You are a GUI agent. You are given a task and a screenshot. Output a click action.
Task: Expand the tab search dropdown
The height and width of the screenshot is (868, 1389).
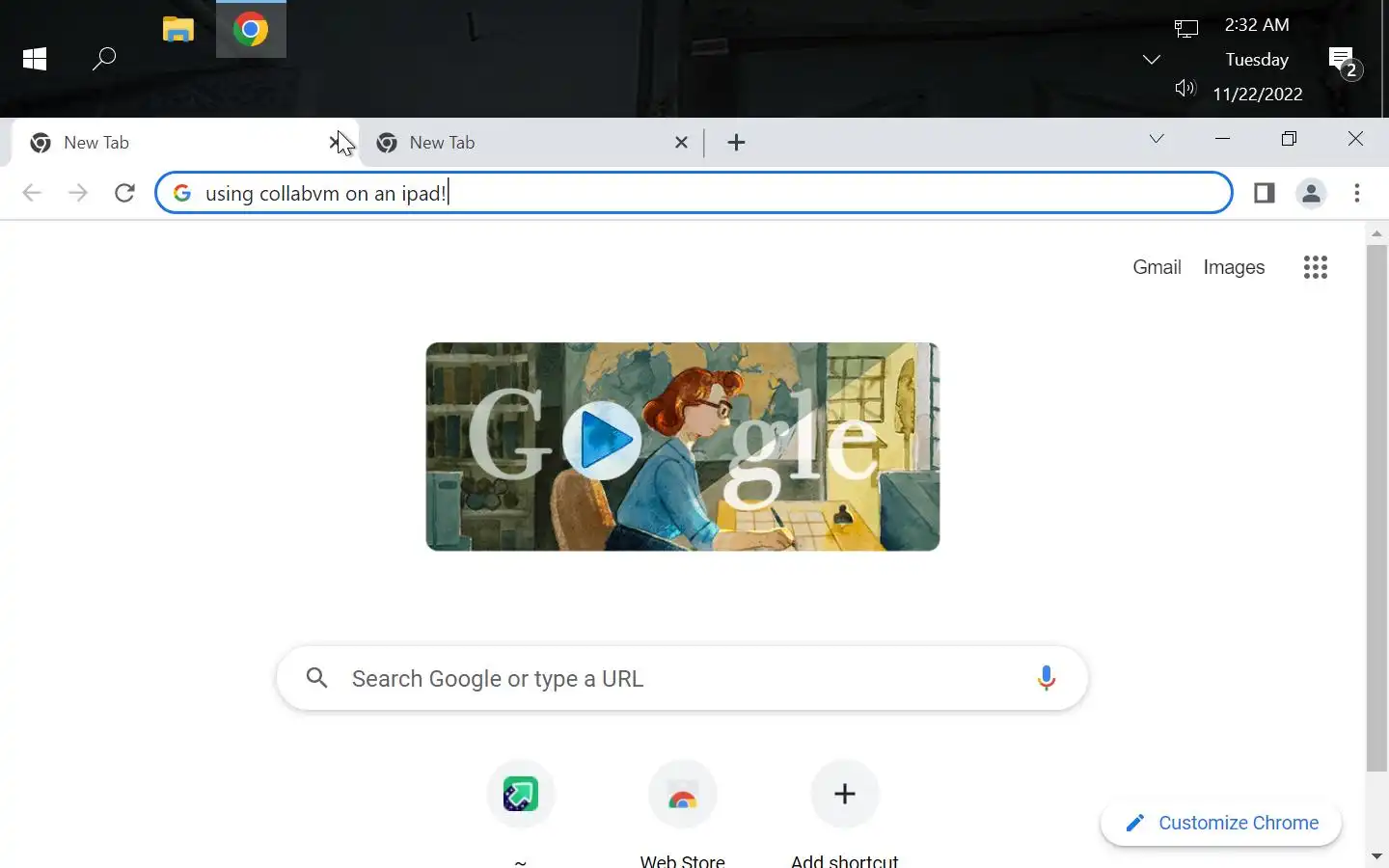point(1157,139)
